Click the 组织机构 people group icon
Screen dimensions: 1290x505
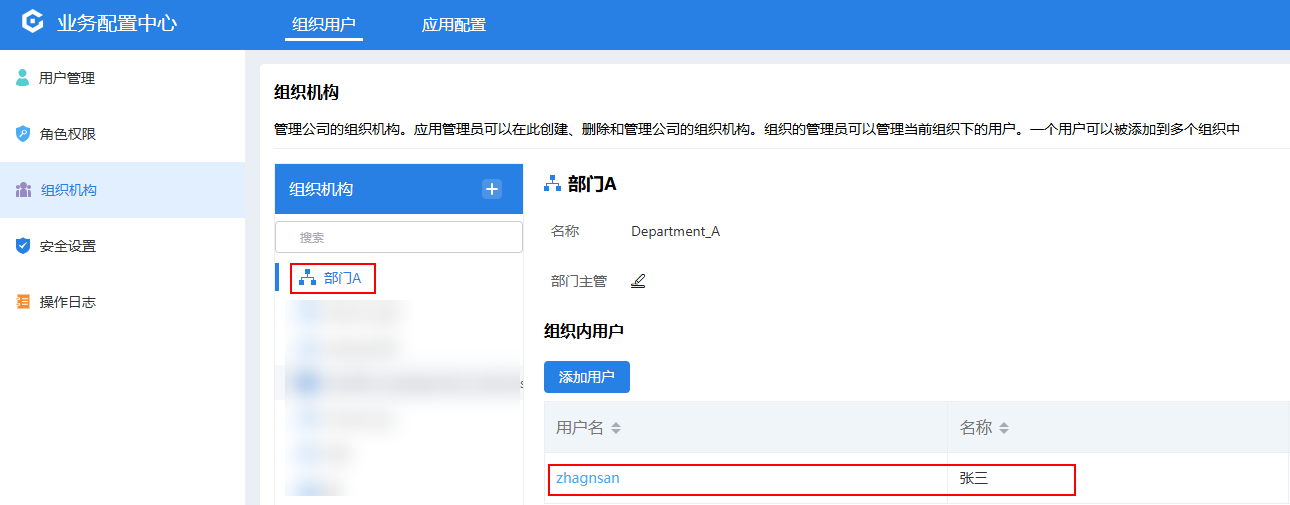coord(23,190)
